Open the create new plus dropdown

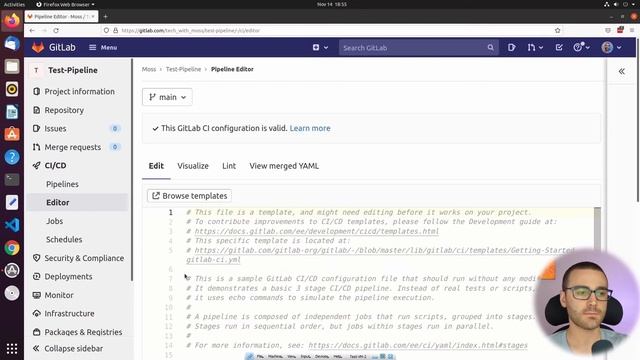(x=320, y=47)
